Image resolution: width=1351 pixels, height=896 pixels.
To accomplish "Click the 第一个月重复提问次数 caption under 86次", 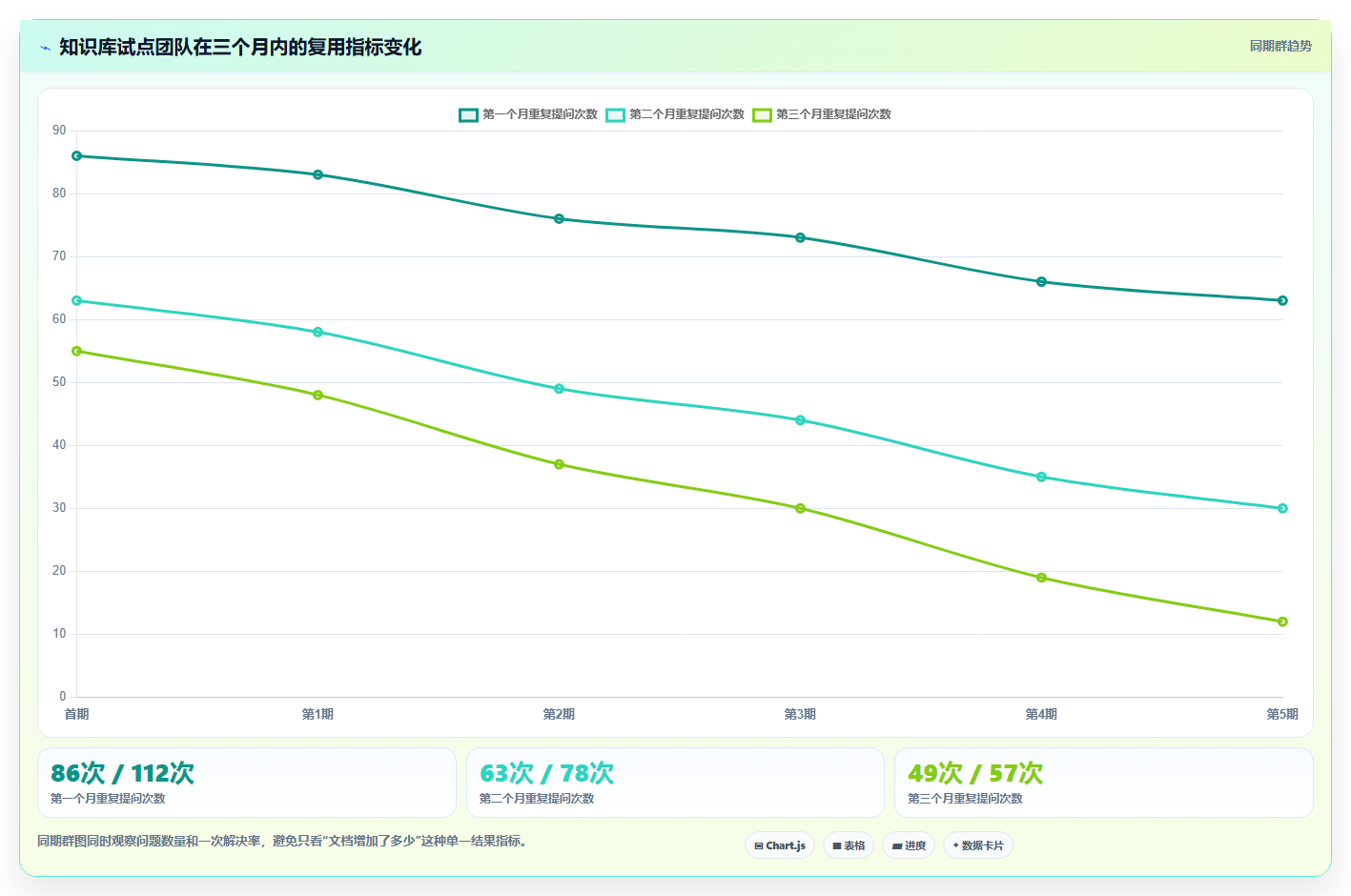I will [x=108, y=799].
